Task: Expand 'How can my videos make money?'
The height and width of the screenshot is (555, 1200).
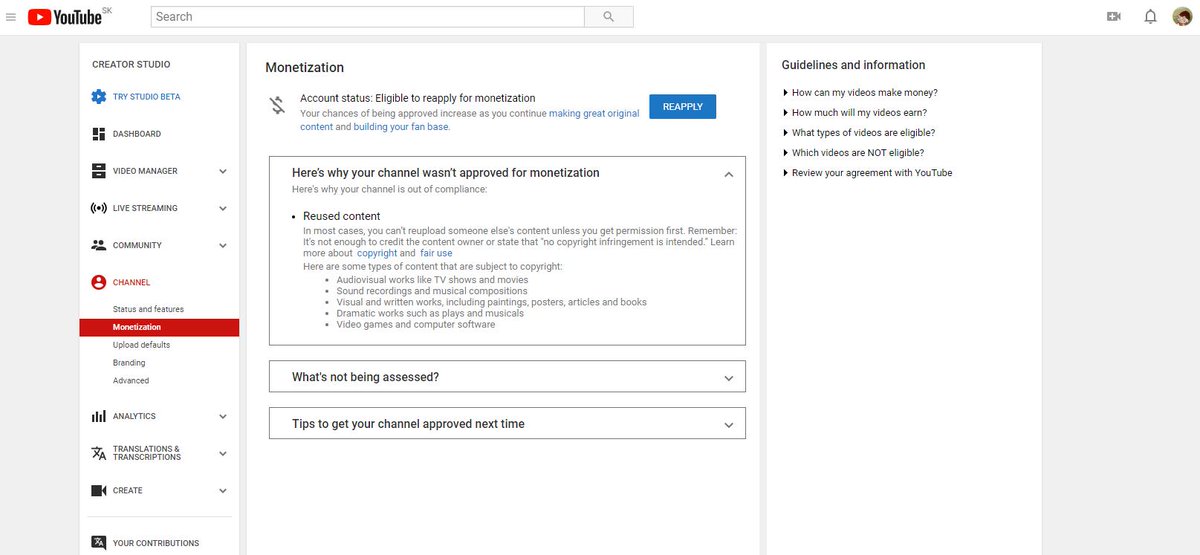Action: (x=860, y=92)
